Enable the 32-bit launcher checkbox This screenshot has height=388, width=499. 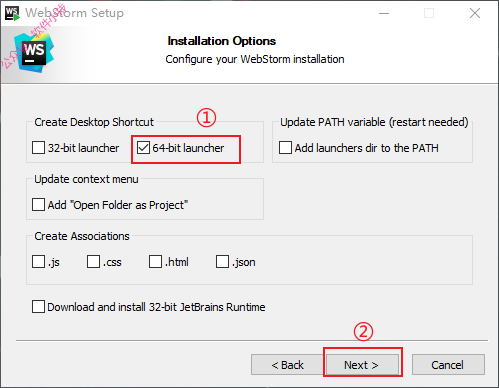(x=38, y=148)
